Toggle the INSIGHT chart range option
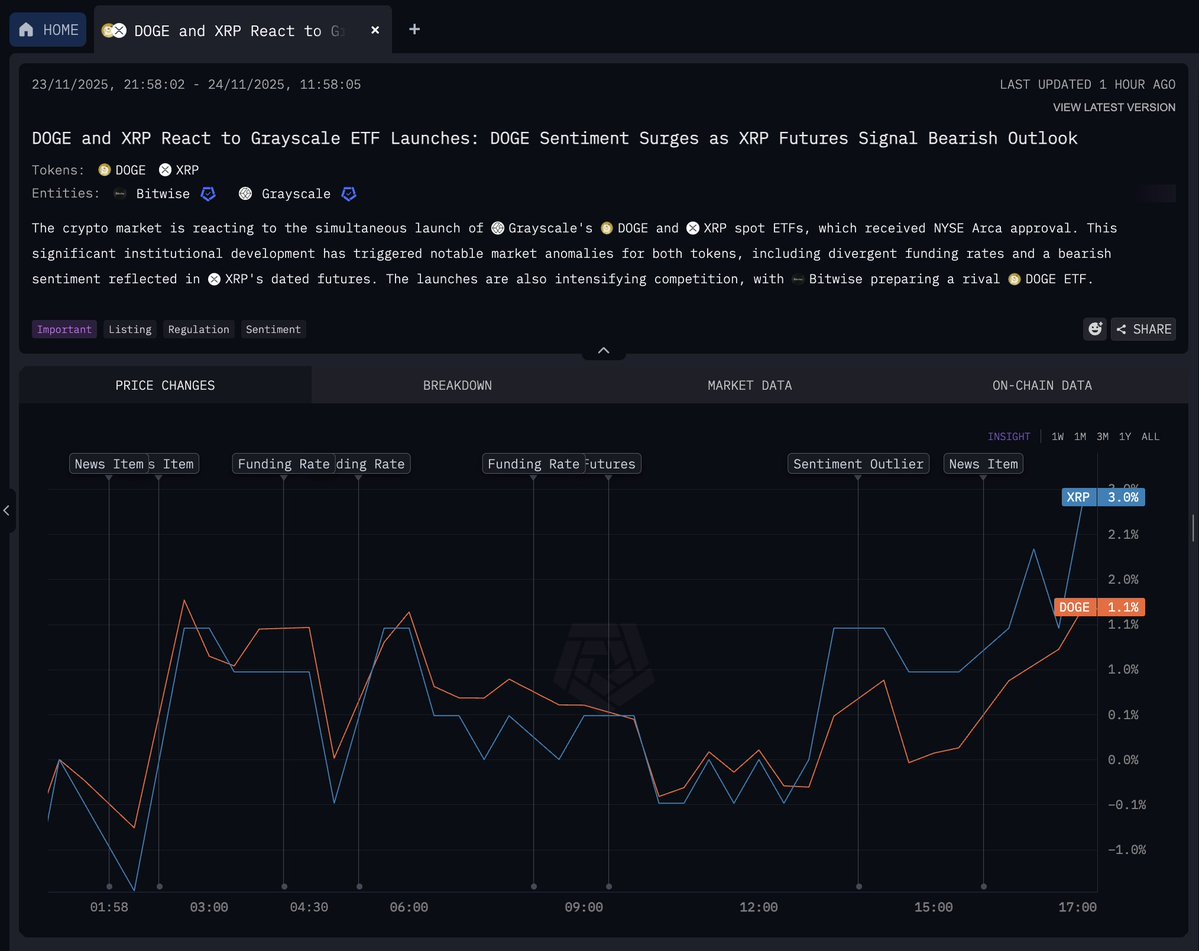 pyautogui.click(x=1009, y=437)
